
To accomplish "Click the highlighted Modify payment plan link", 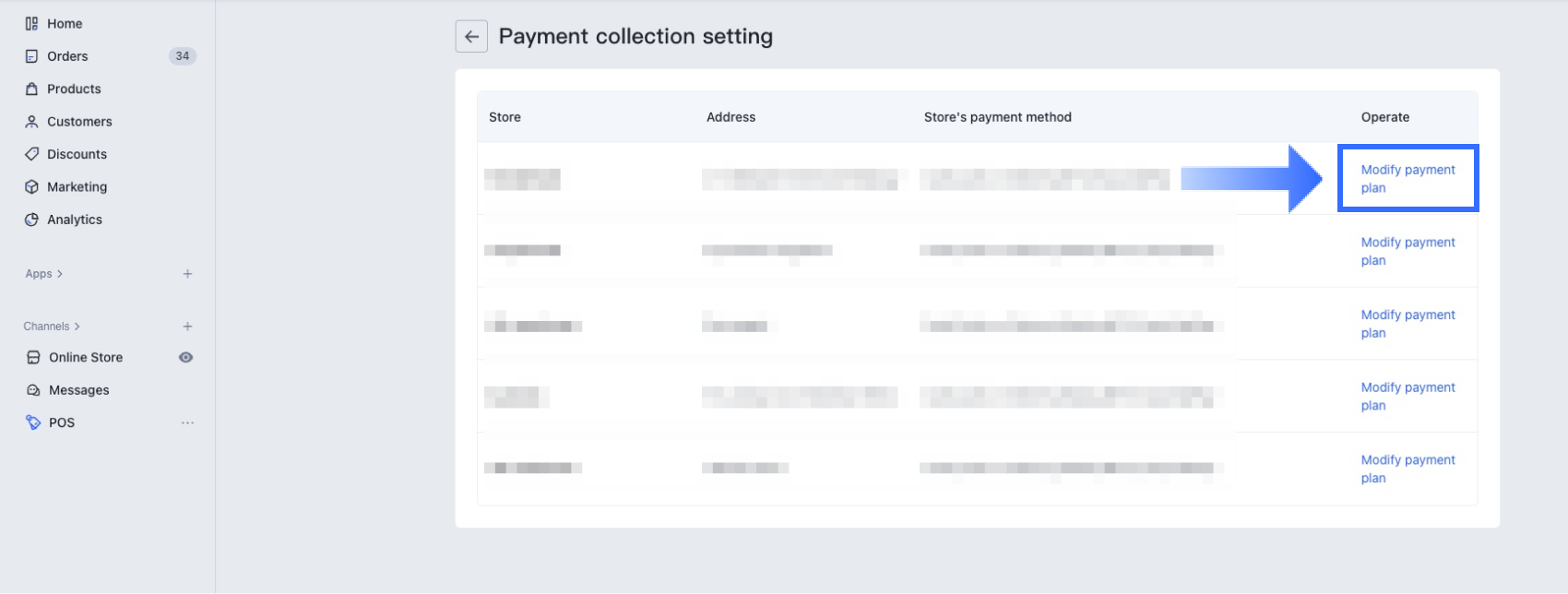I will coord(1408,178).
